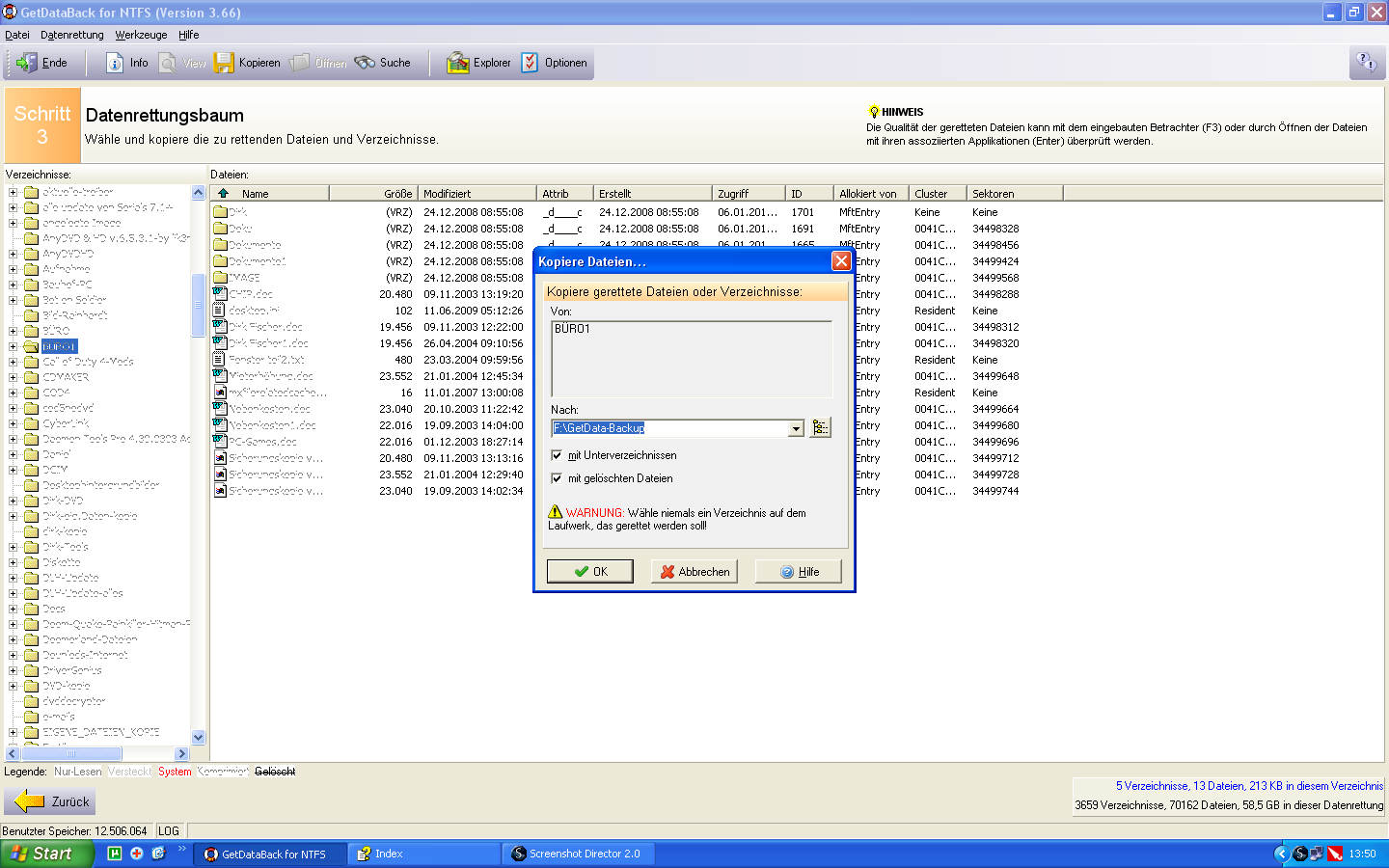Open the Windows Start menu
This screenshot has height=868, width=1389.
coord(47,854)
